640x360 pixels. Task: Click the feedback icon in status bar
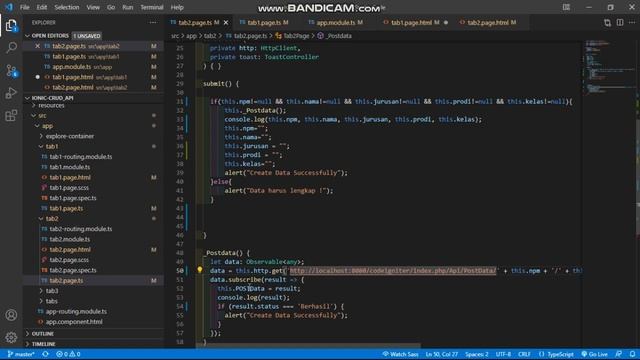(619, 354)
